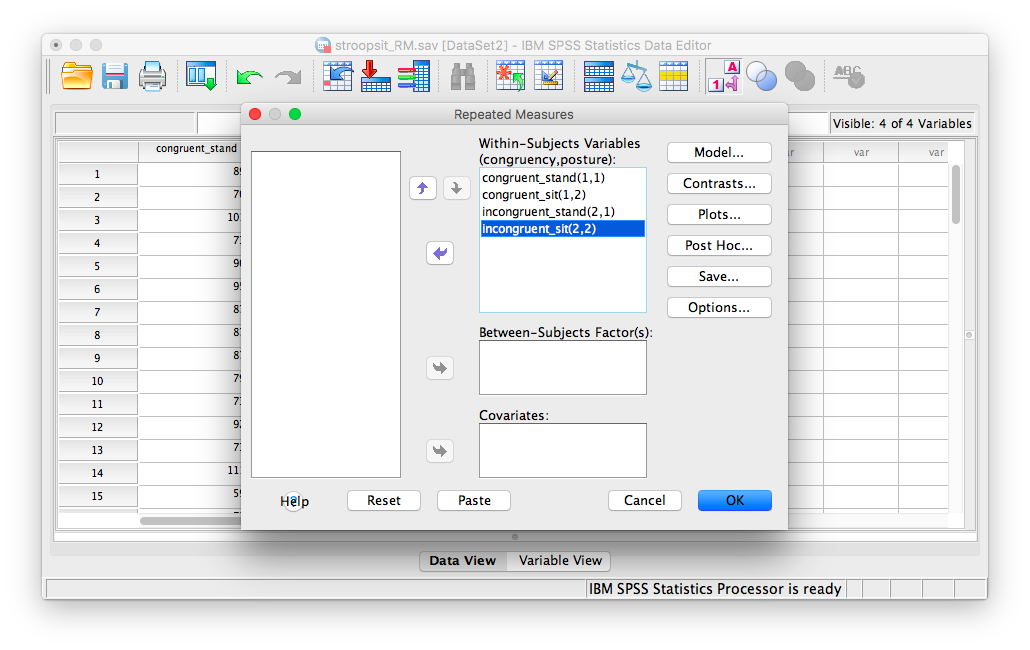Open the Plots... dialog

point(719,215)
